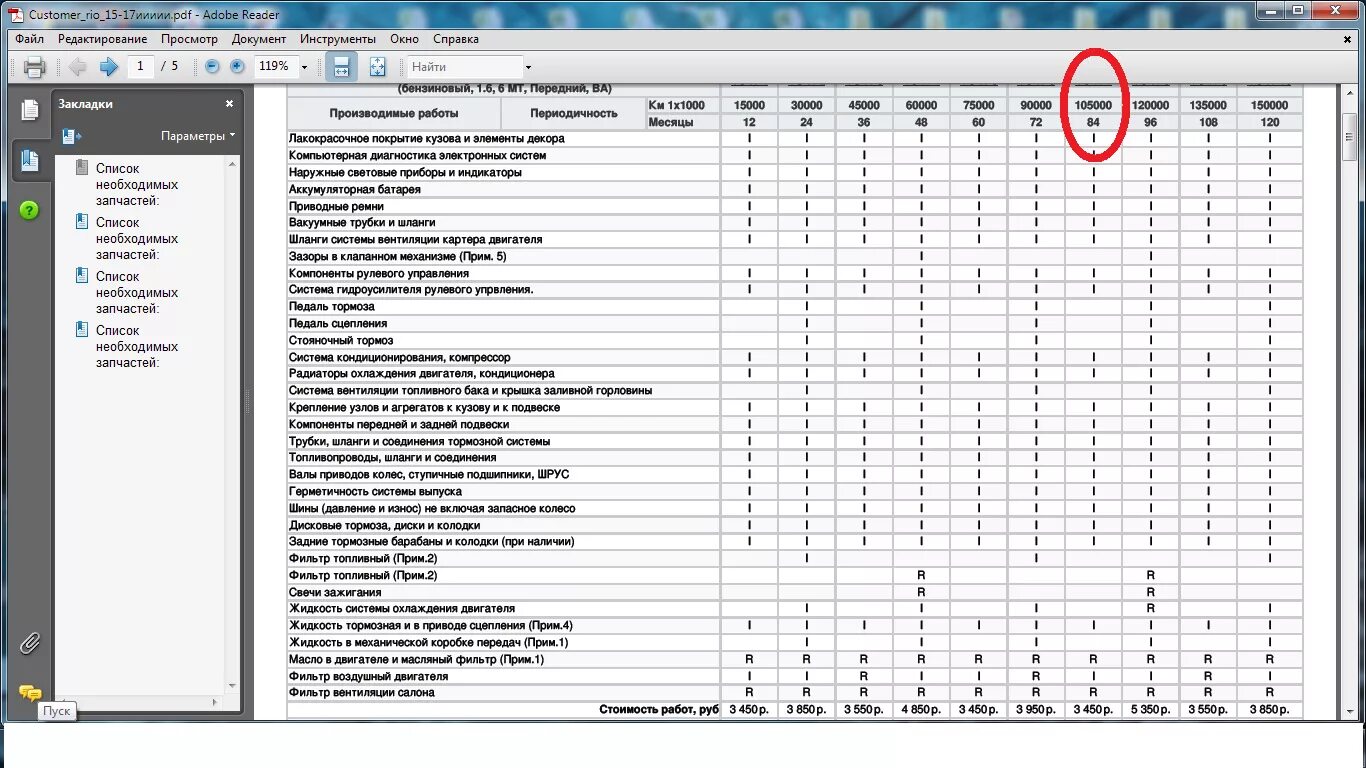Click the 4 850р. cost cell
1366x768 pixels.
[921, 710]
